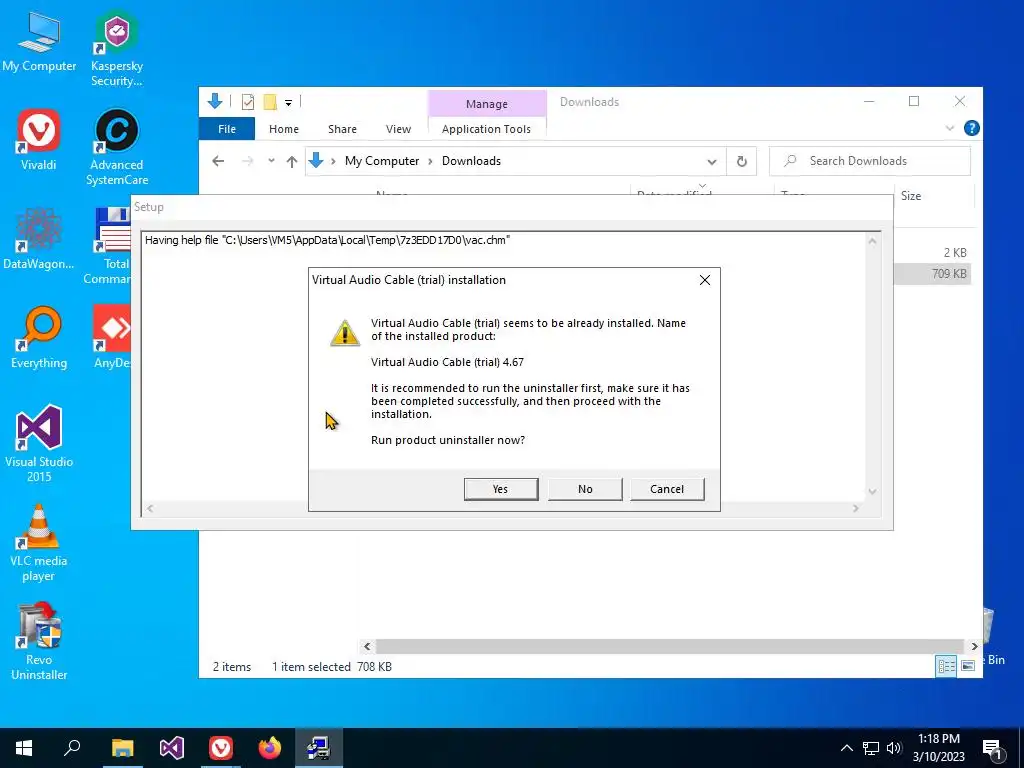This screenshot has width=1024, height=768.
Task: Switch to large icons view layout
Action: coord(968,665)
